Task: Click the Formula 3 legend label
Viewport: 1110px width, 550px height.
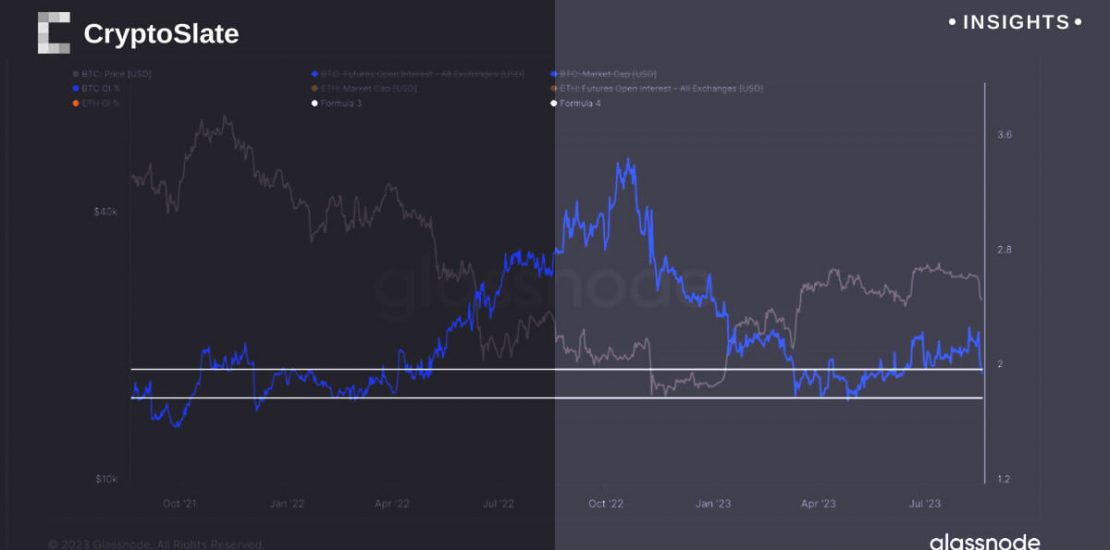Action: (341, 103)
